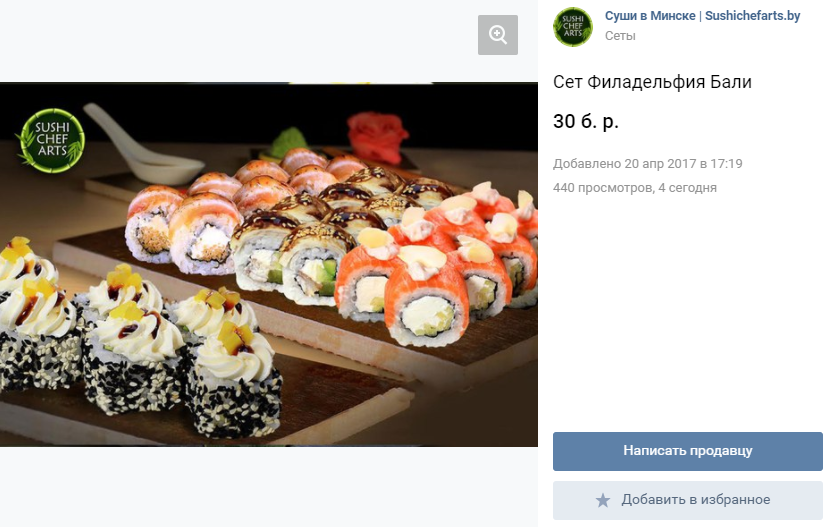The width and height of the screenshot is (837, 527).
Task: Click the green wasabi mound in the photo
Action: [290, 141]
